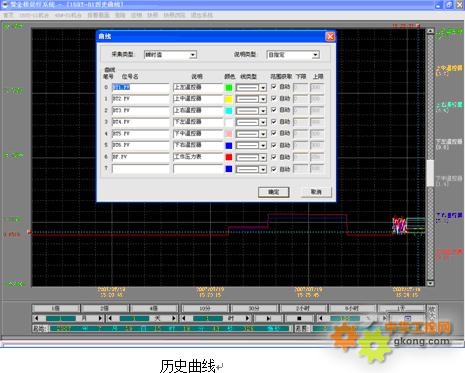
Task: Click the 取消 button in the dialog
Action: pyautogui.click(x=316, y=192)
